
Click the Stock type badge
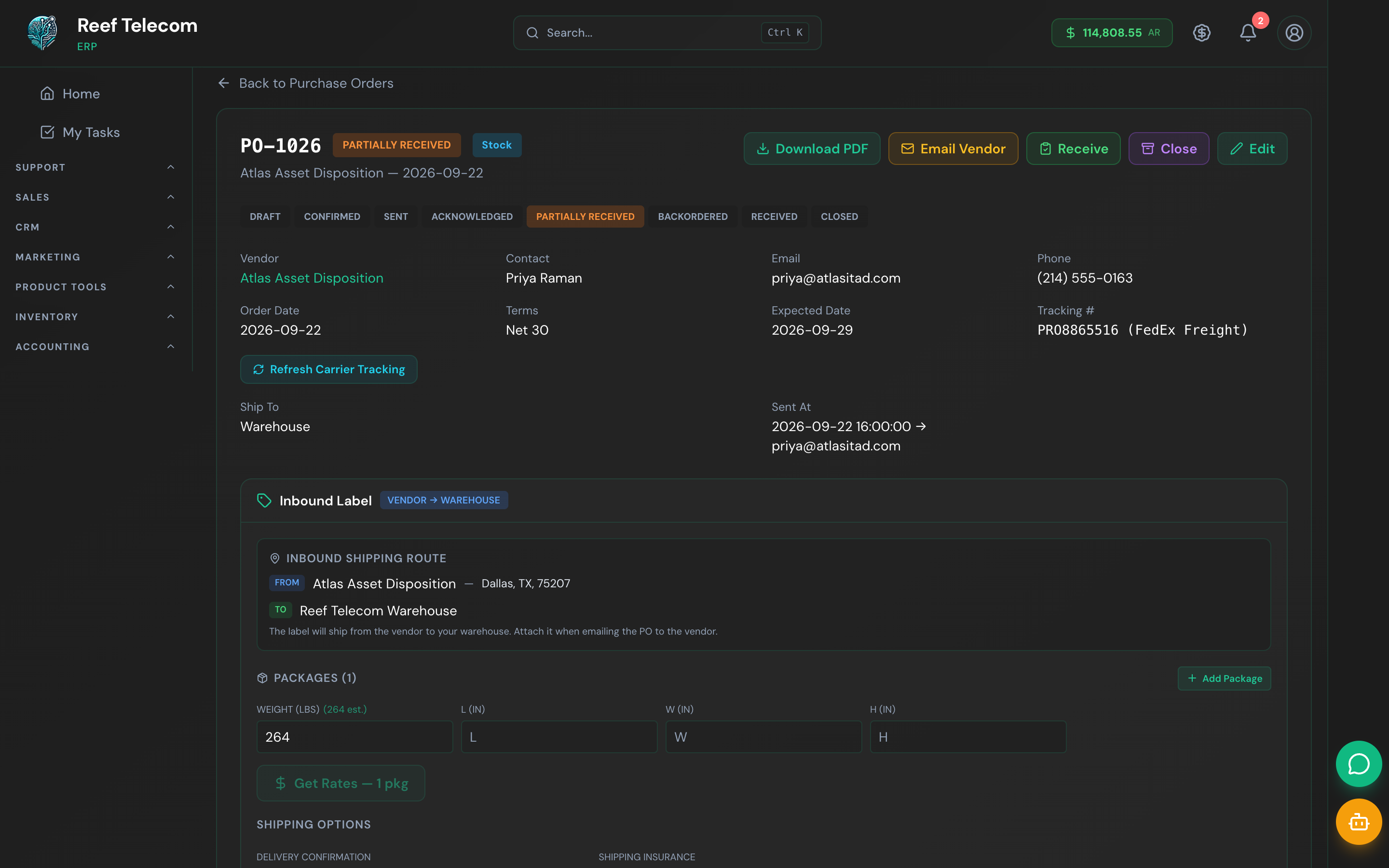click(496, 145)
